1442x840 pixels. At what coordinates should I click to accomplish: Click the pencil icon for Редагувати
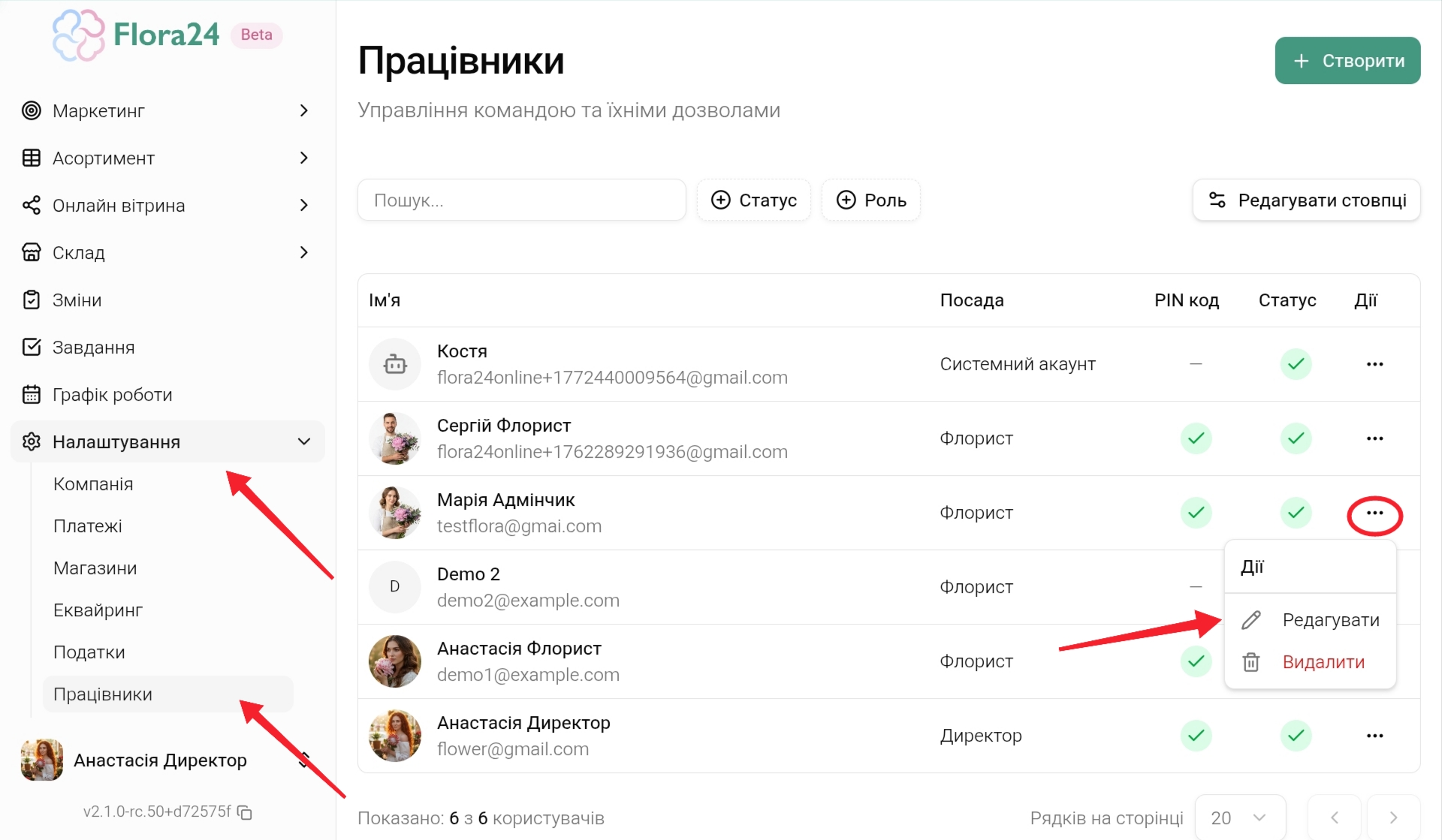click(x=1251, y=620)
